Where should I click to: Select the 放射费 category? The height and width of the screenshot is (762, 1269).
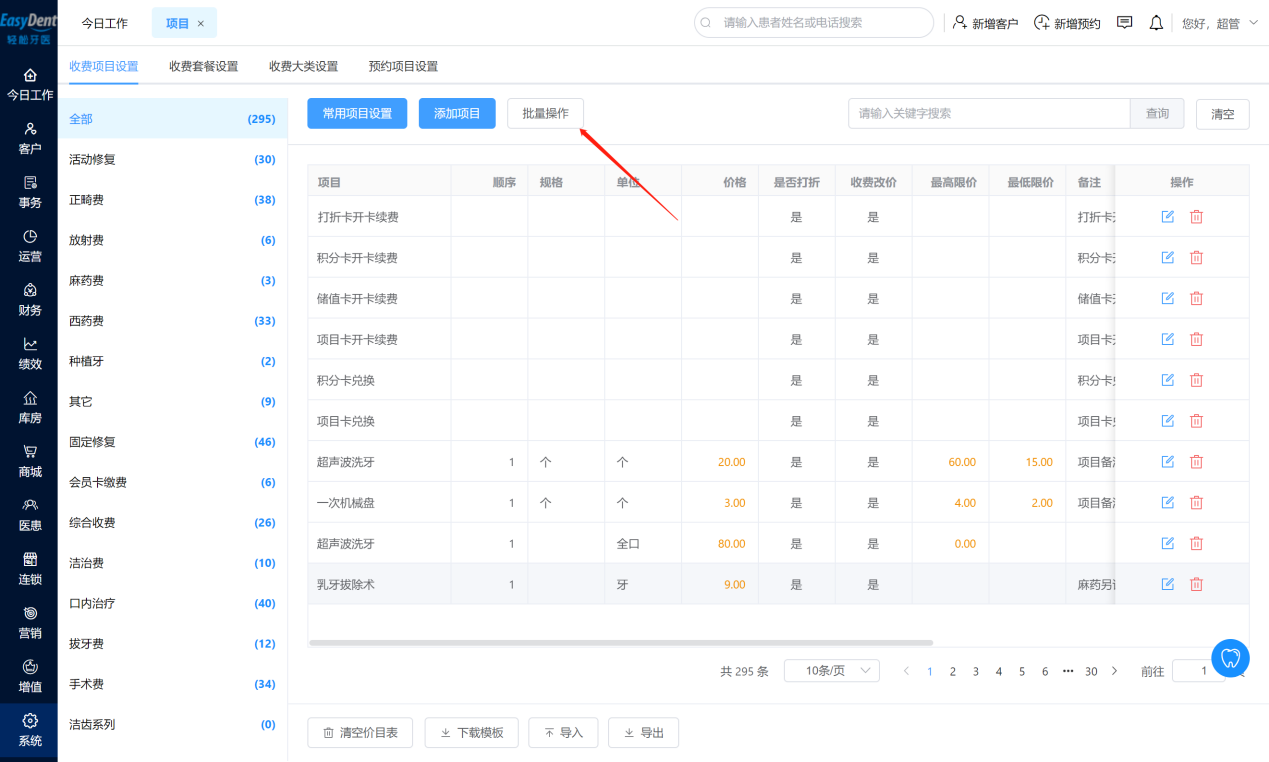click(172, 240)
